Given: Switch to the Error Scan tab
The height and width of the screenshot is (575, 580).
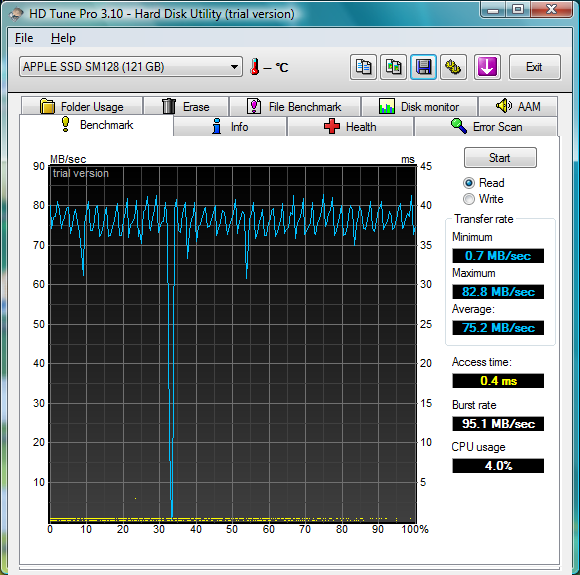Looking at the screenshot, I should [x=486, y=127].
